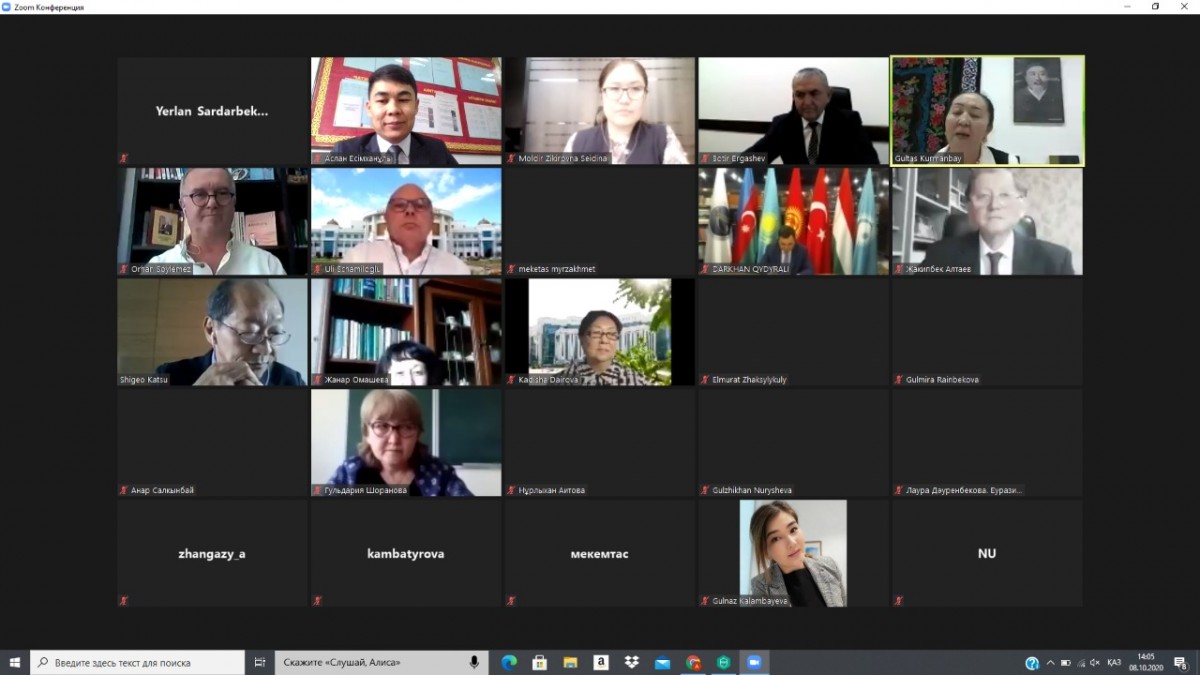Open the notification center with 8 alerts
Viewport: 1200px width, 675px height.
1181,662
